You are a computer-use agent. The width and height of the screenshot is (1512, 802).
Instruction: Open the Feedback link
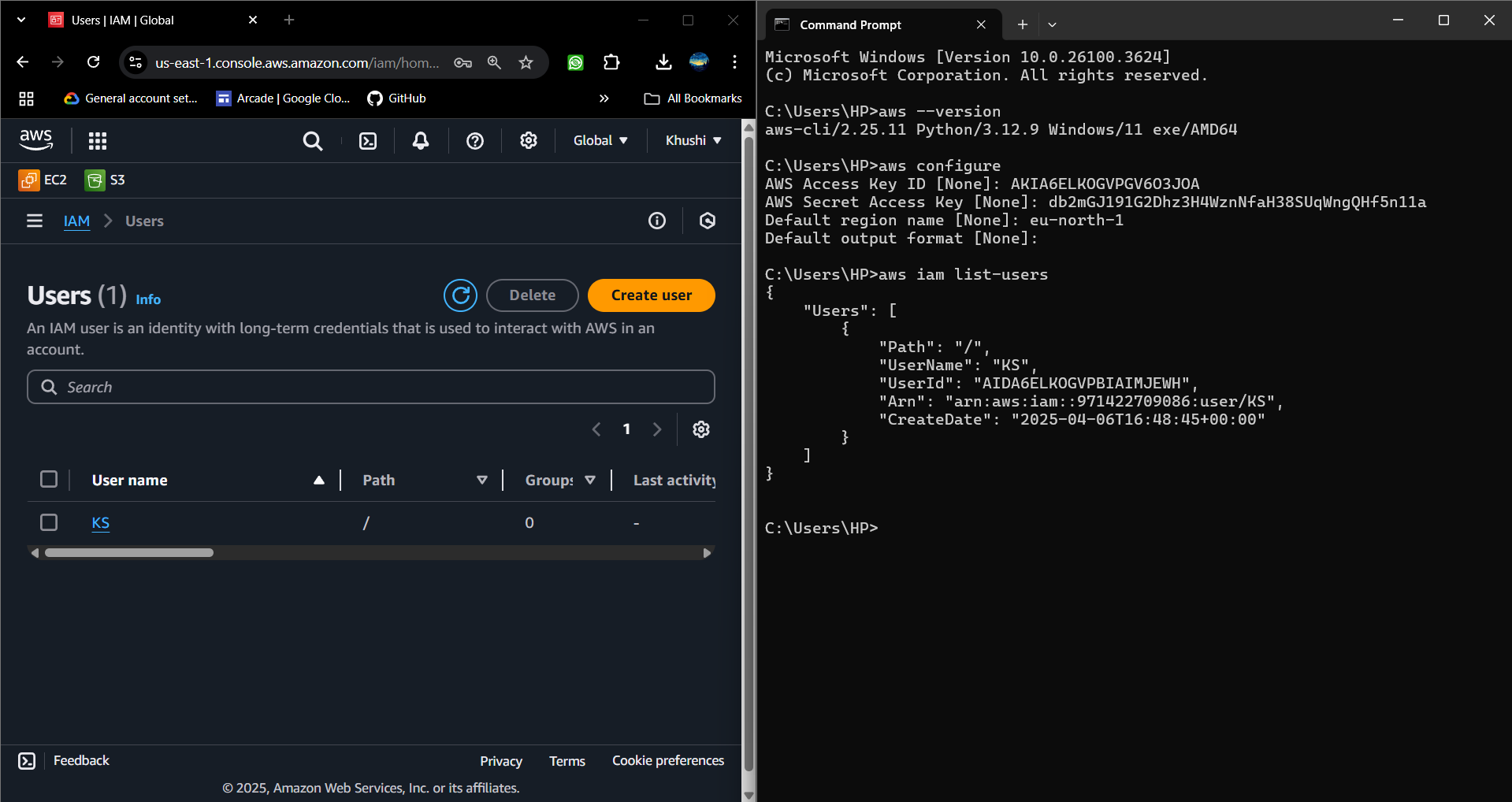click(81, 760)
